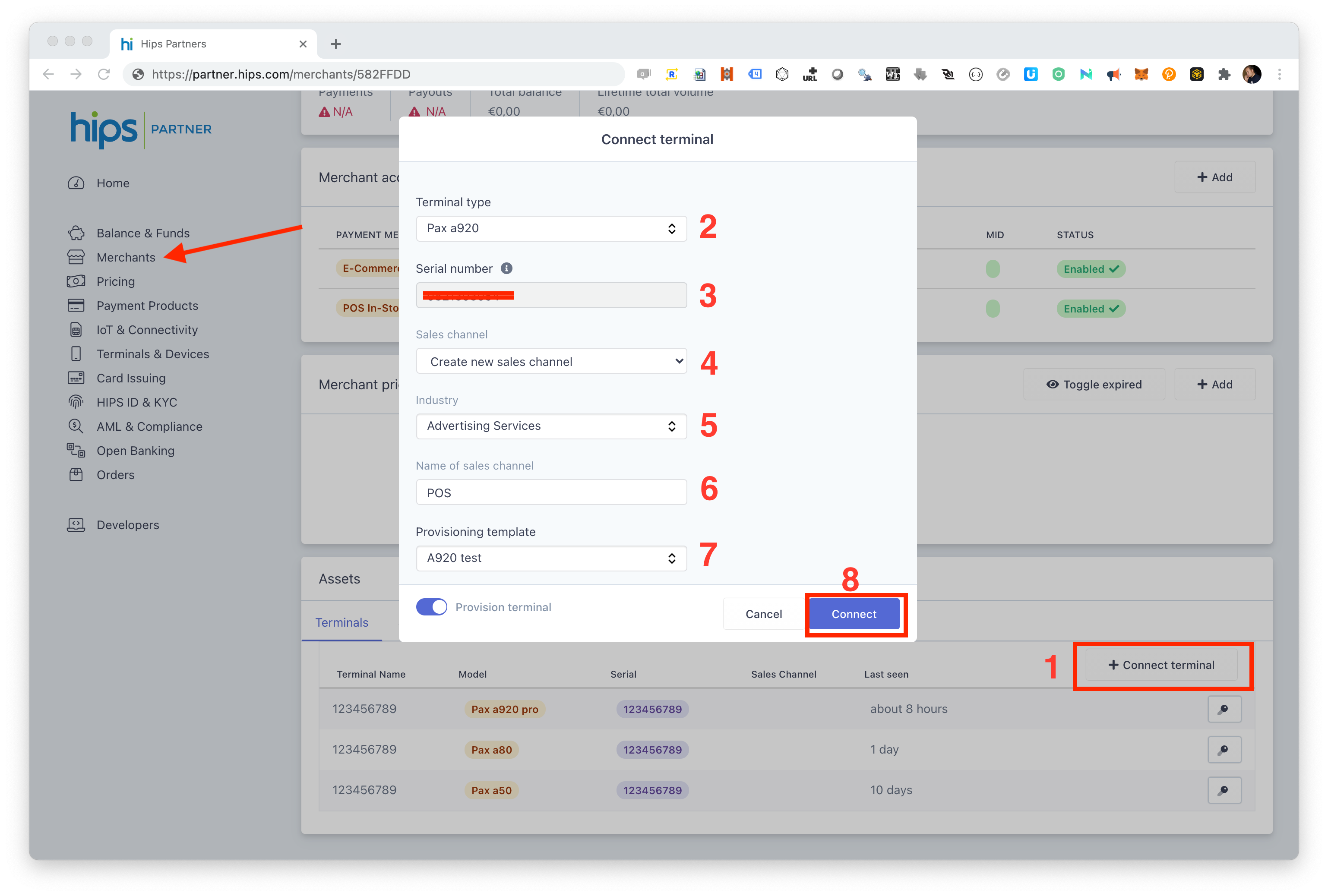
Task: Click the Home dashboard sidebar icon
Action: 76,183
